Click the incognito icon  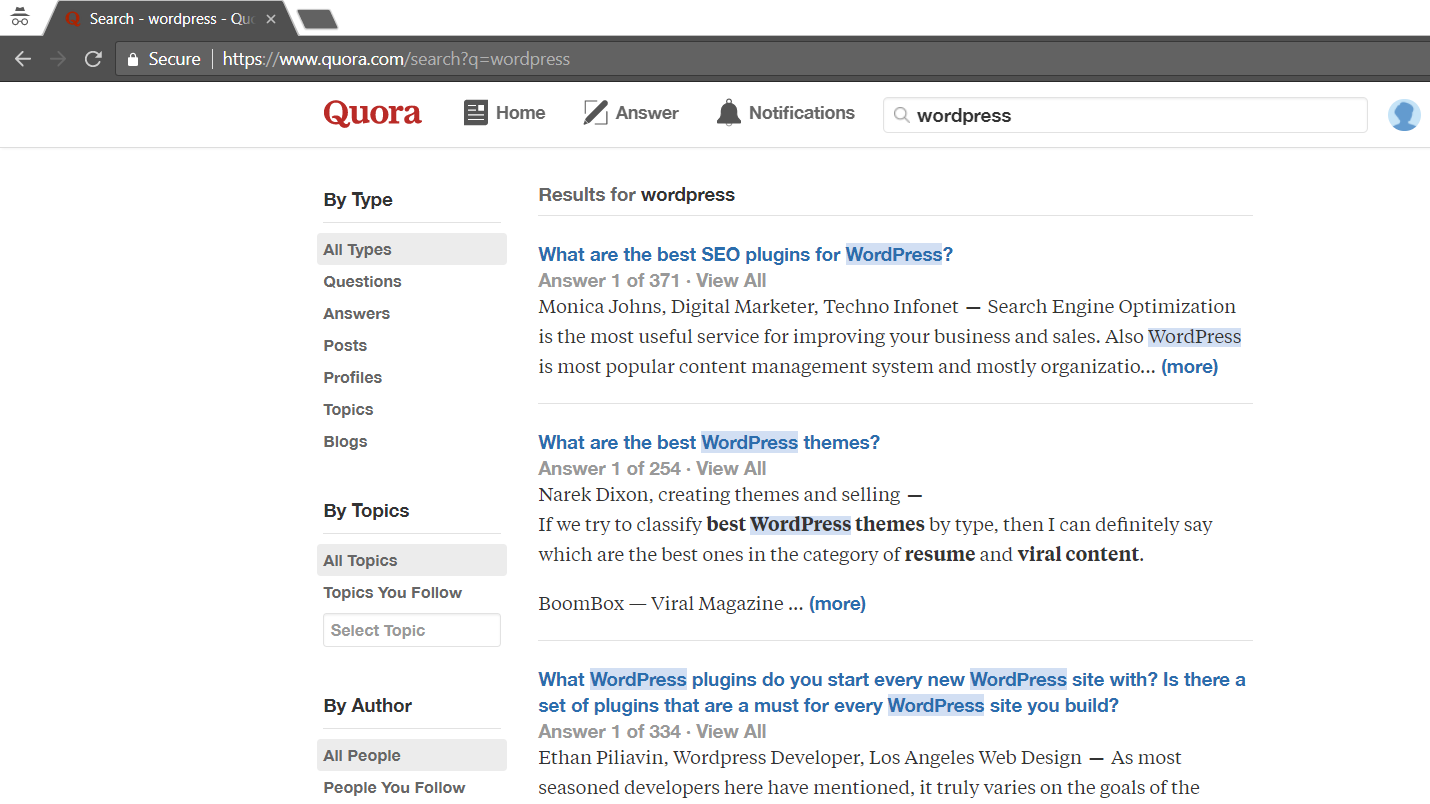tap(20, 18)
